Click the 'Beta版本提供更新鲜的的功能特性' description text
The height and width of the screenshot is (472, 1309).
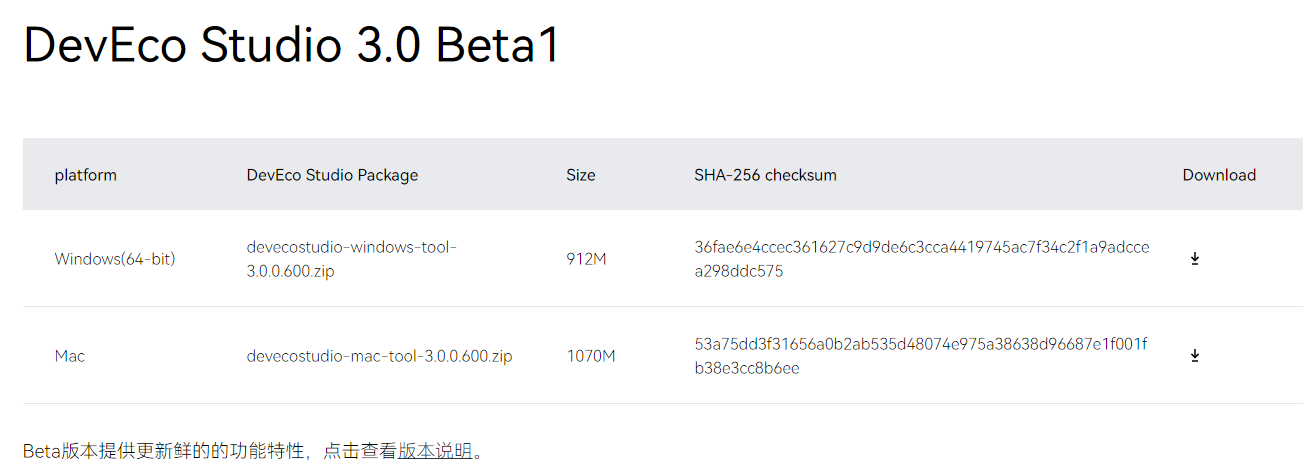tap(164, 451)
